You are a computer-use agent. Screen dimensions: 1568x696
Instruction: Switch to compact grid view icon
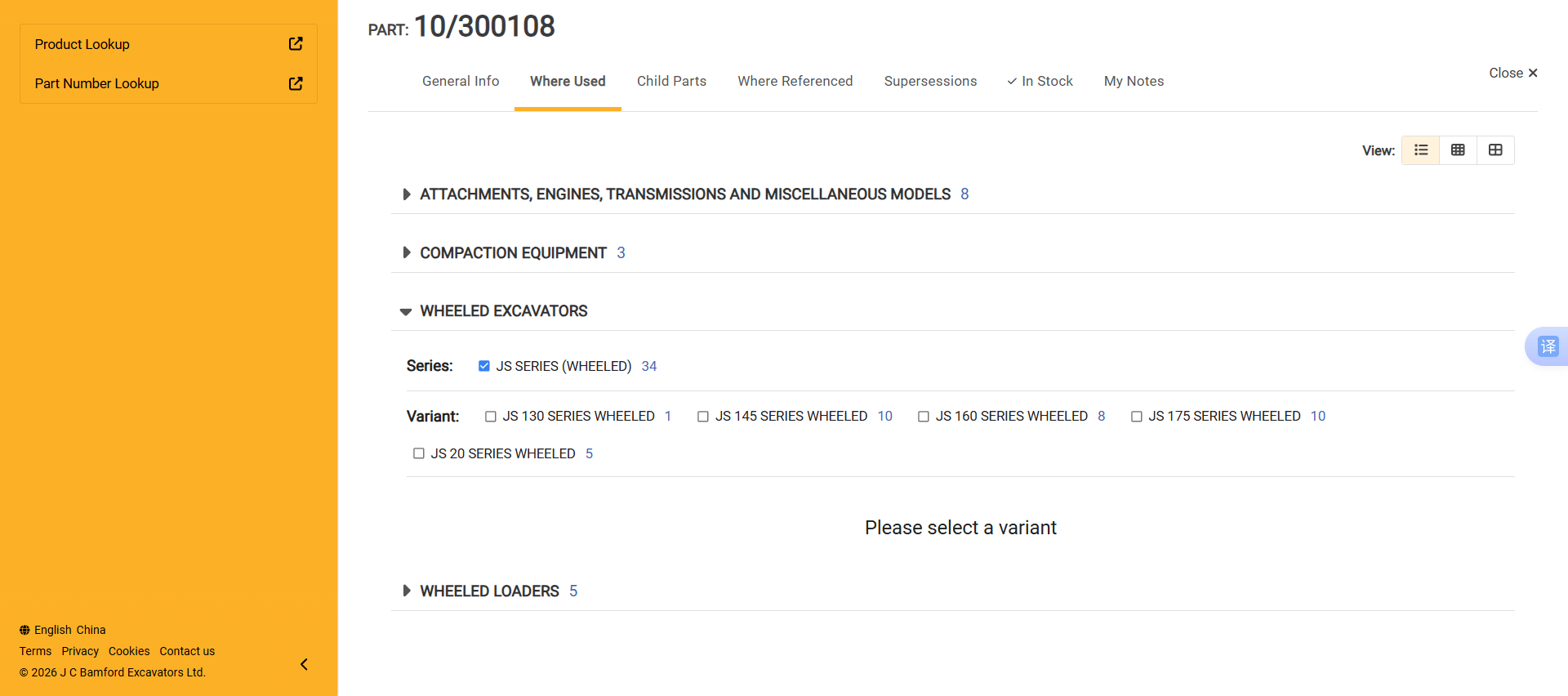click(x=1458, y=150)
